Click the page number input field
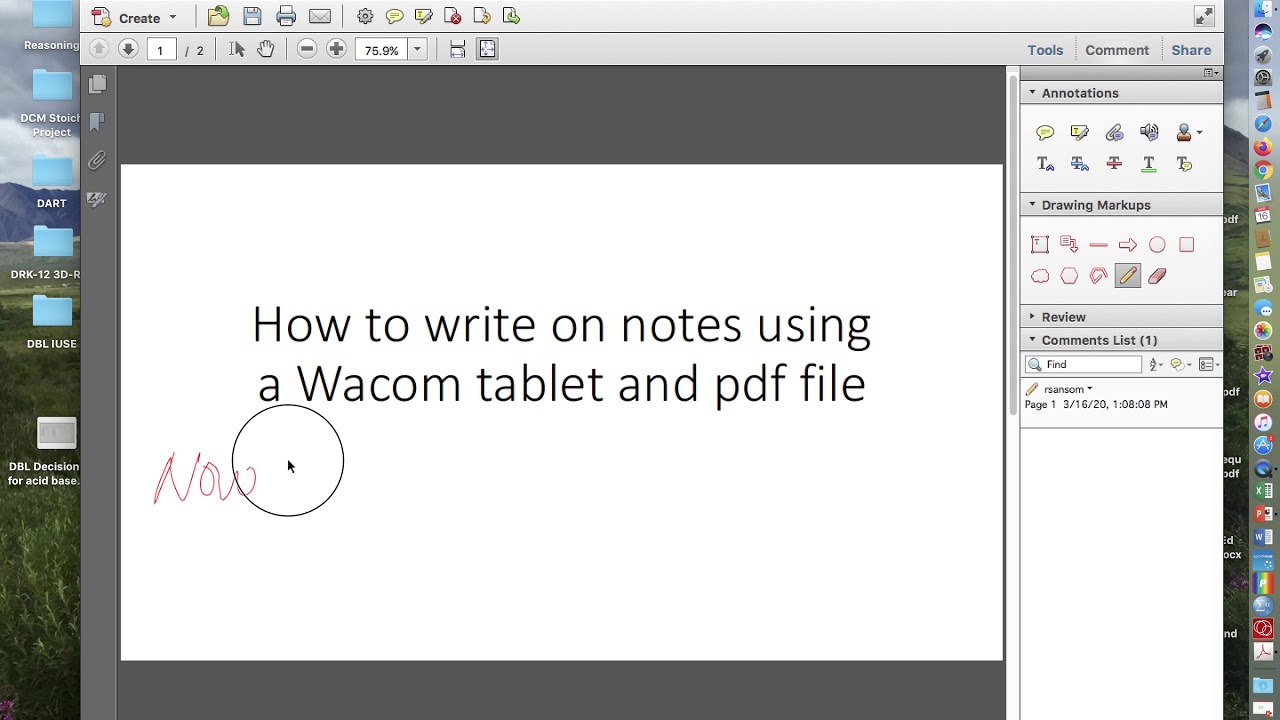 coord(161,49)
